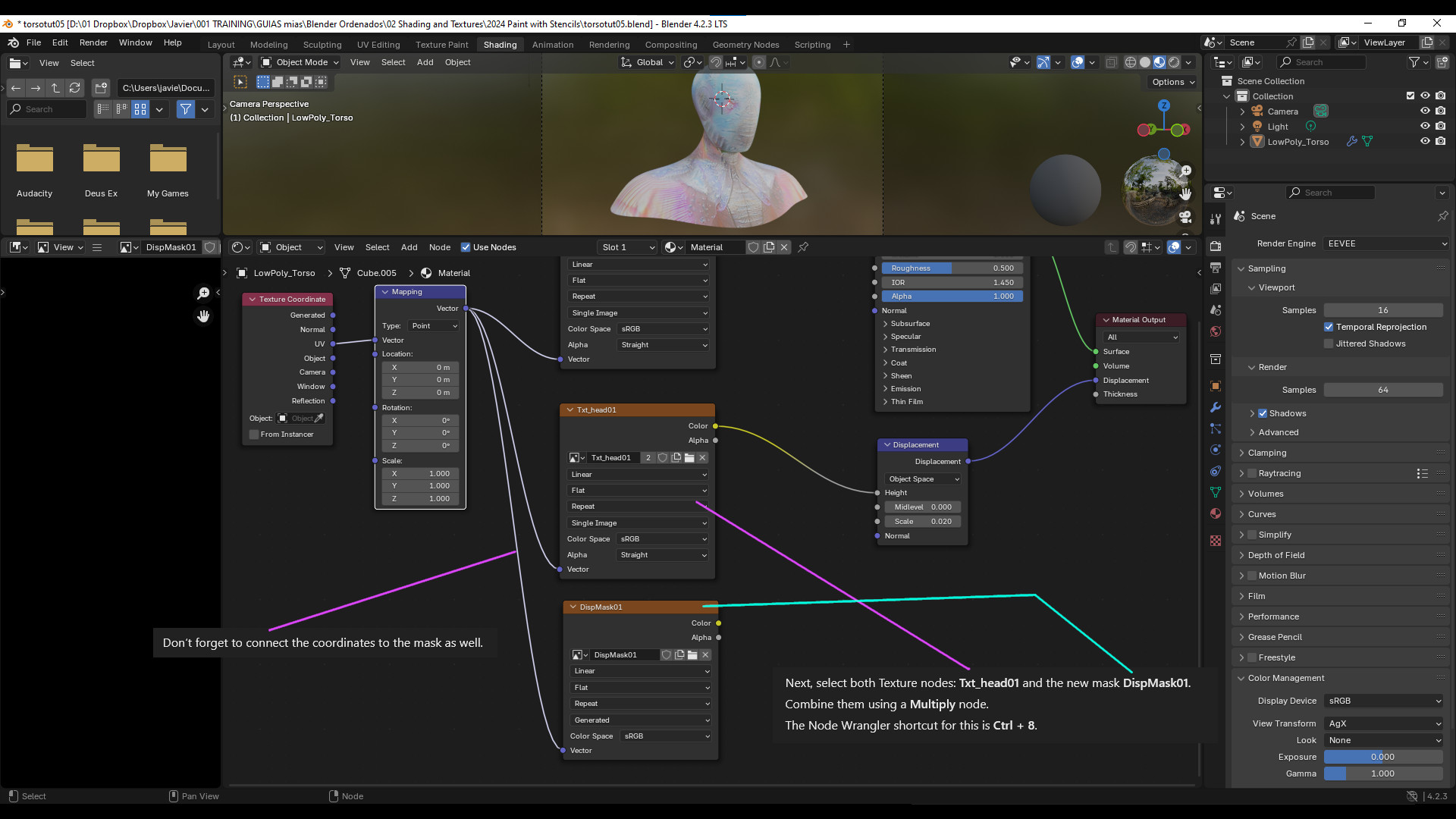The width and height of the screenshot is (1456, 819).
Task: Enable Raytracing checkbox
Action: pos(1252,473)
